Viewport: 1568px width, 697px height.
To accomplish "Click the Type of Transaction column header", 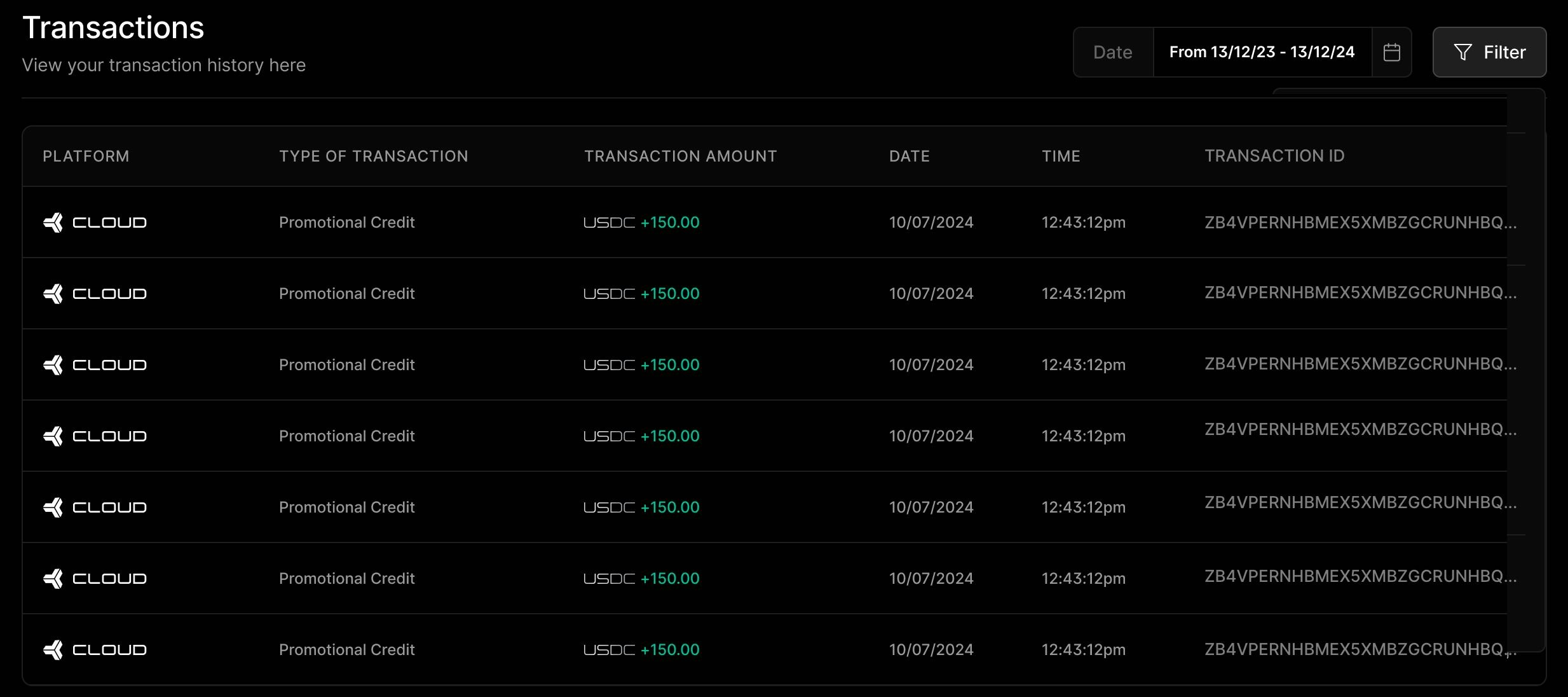I will point(373,156).
